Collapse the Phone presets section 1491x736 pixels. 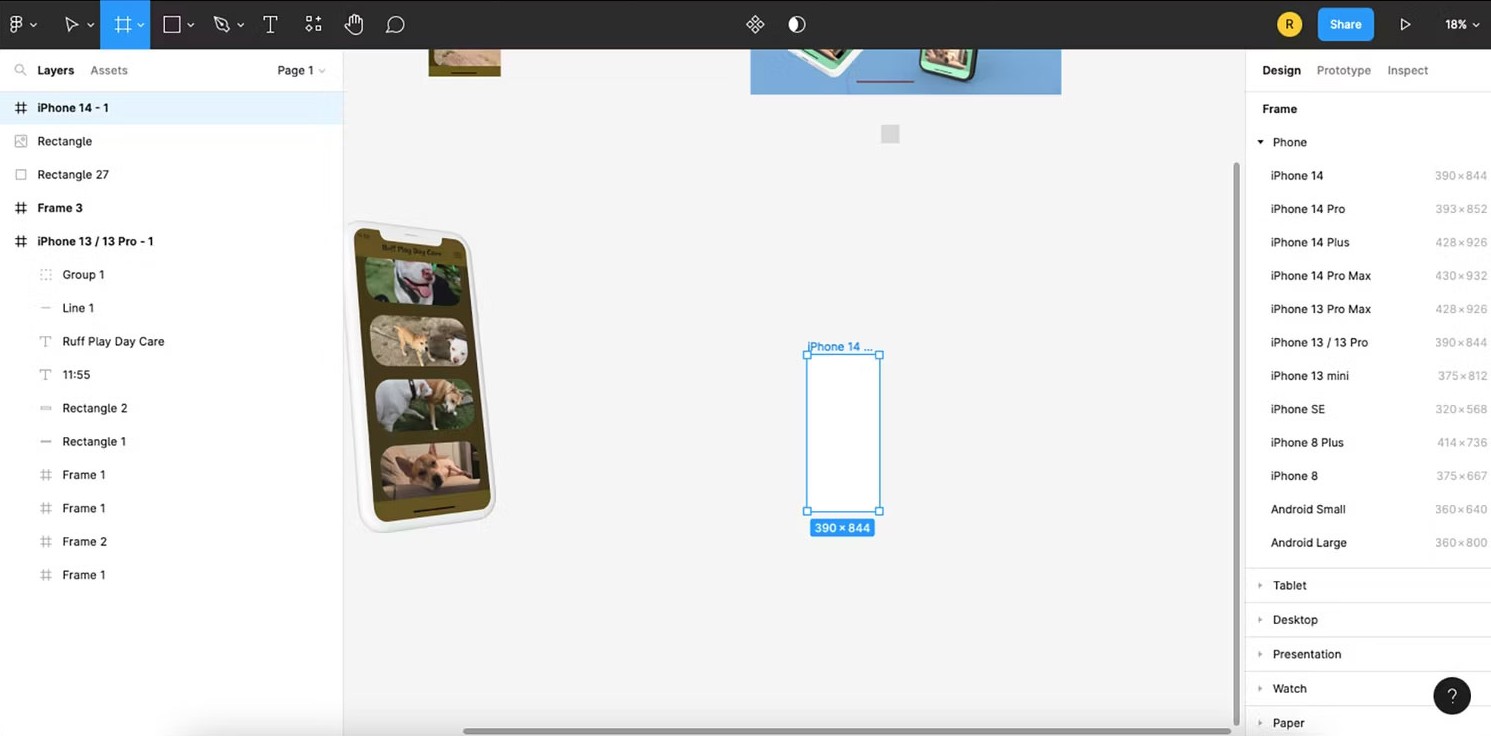(x=1261, y=142)
